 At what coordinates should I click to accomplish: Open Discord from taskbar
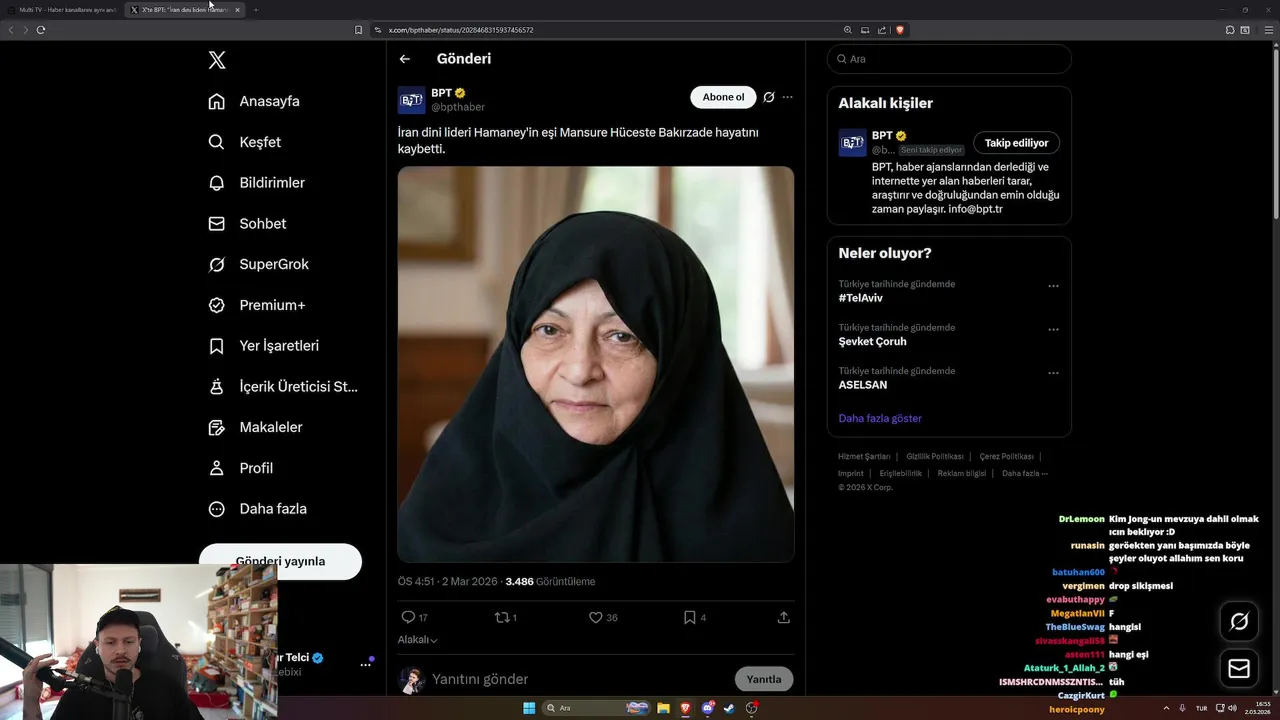pos(708,708)
